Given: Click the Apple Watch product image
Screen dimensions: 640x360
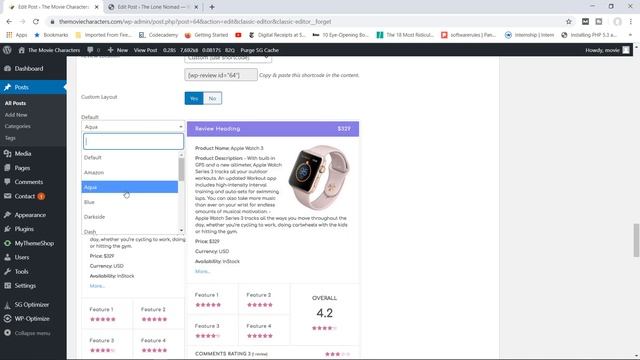Looking at the screenshot, I should click(x=319, y=177).
